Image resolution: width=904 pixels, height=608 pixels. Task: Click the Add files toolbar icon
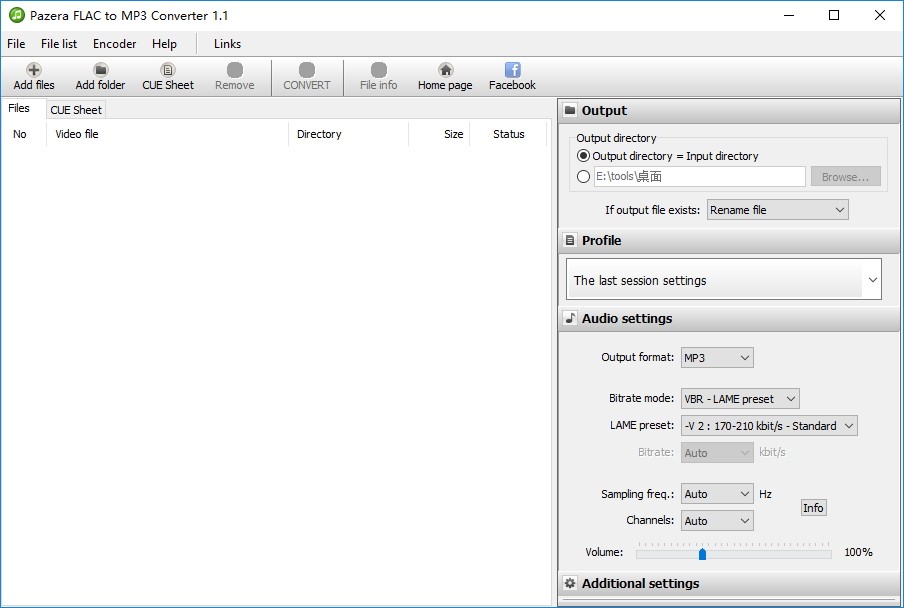point(33,70)
